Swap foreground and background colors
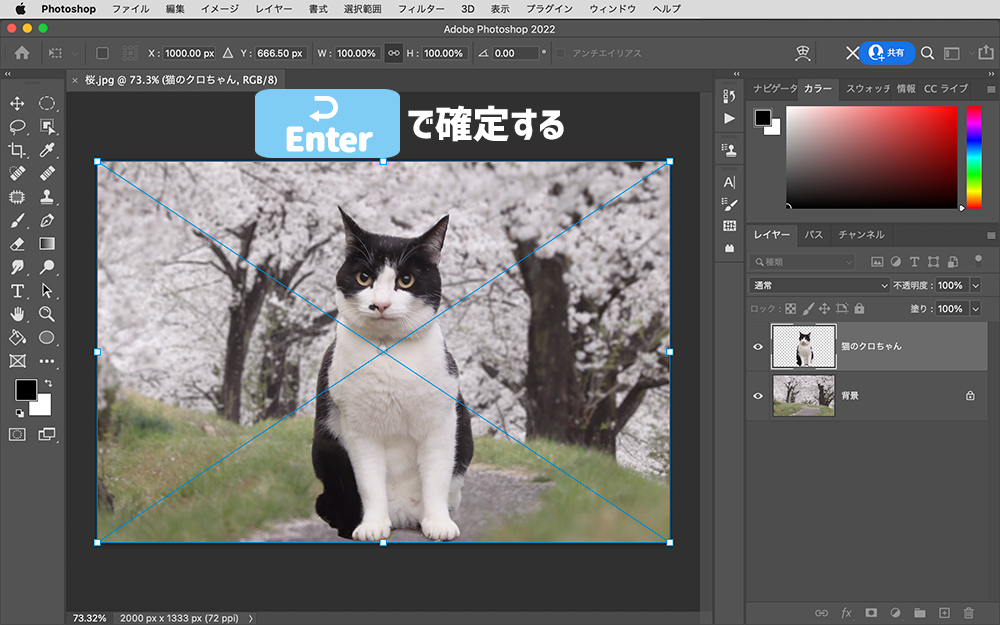The image size is (1000, 625). pos(48,383)
